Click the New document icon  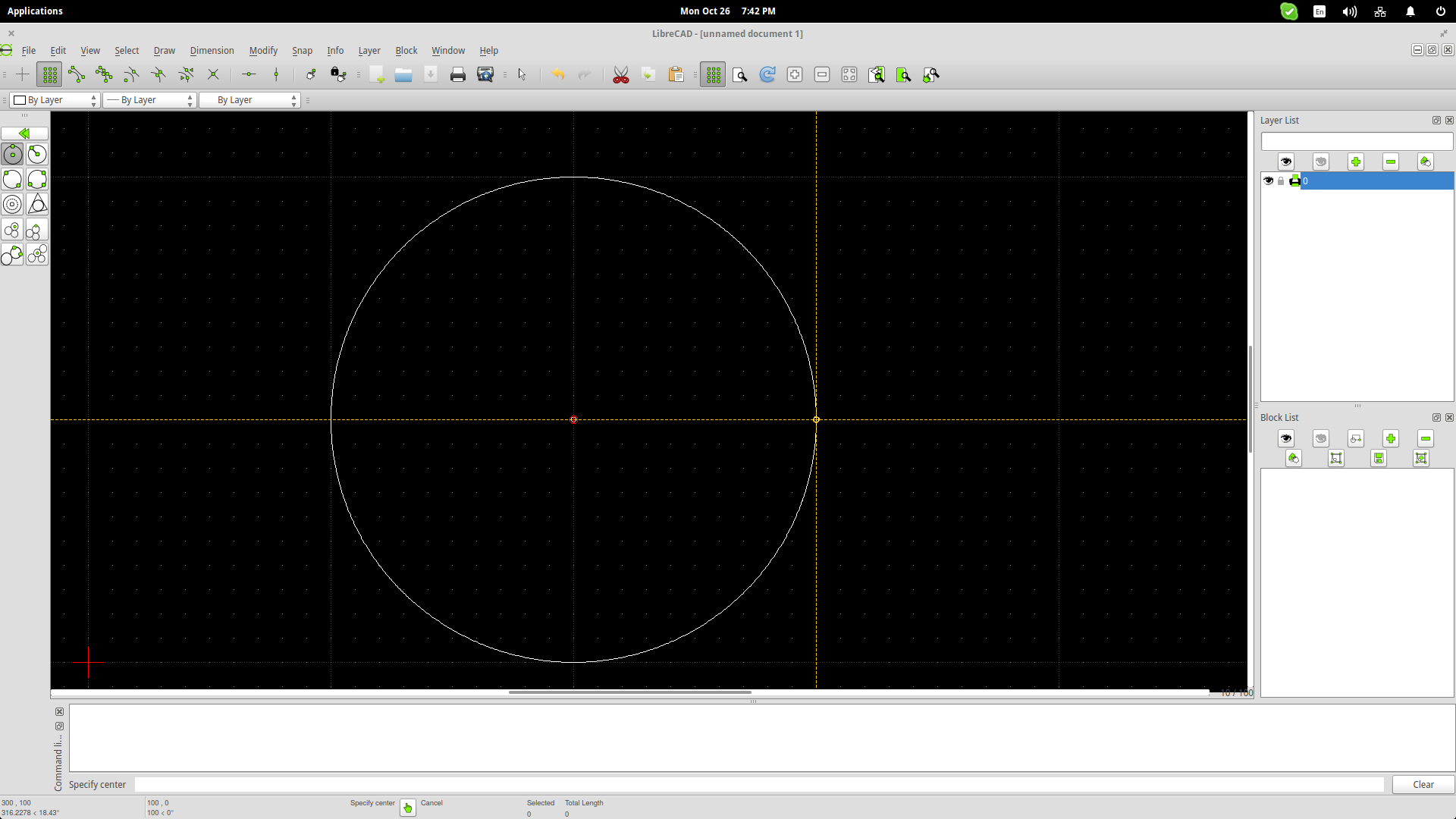click(x=377, y=74)
